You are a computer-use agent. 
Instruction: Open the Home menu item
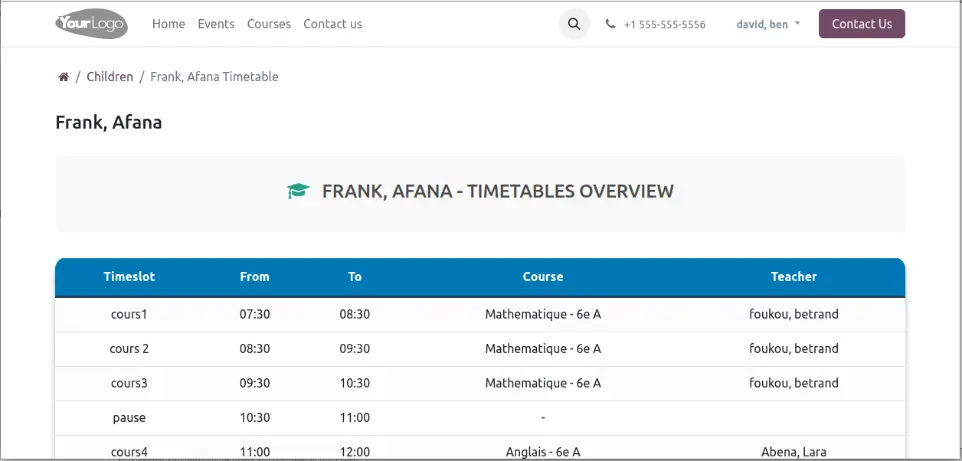168,24
